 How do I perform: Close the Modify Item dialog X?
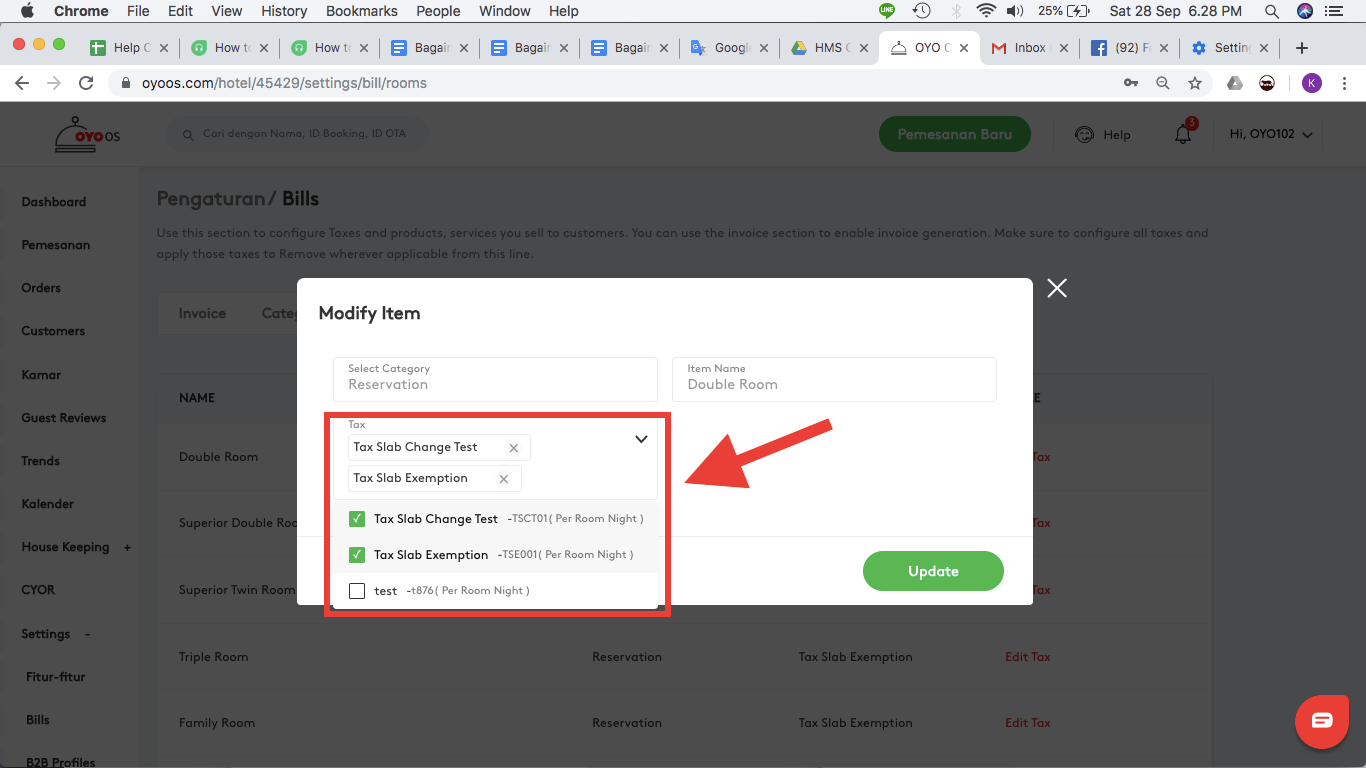(x=1057, y=288)
